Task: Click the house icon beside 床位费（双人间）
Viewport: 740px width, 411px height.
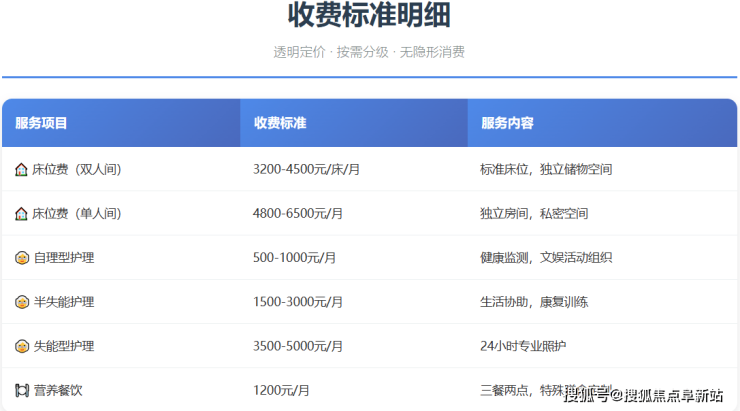Action: click(x=21, y=170)
